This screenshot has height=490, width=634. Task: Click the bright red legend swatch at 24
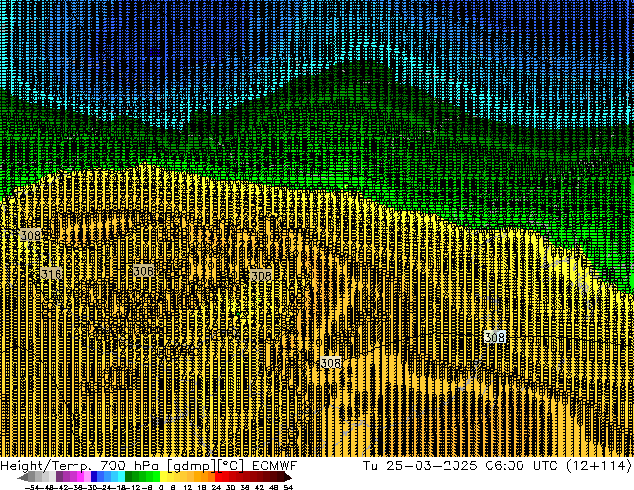coord(218,477)
